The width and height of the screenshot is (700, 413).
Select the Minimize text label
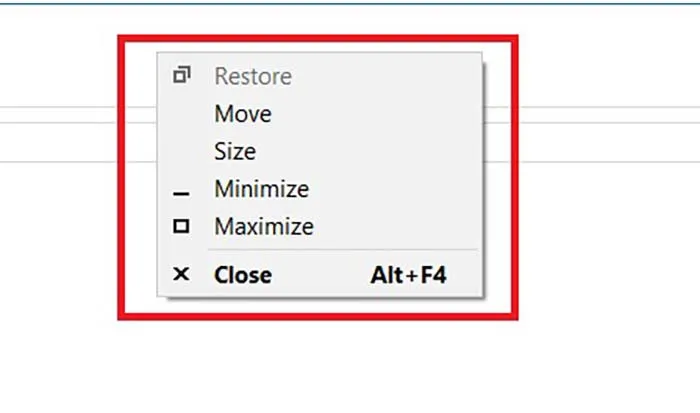(x=261, y=189)
